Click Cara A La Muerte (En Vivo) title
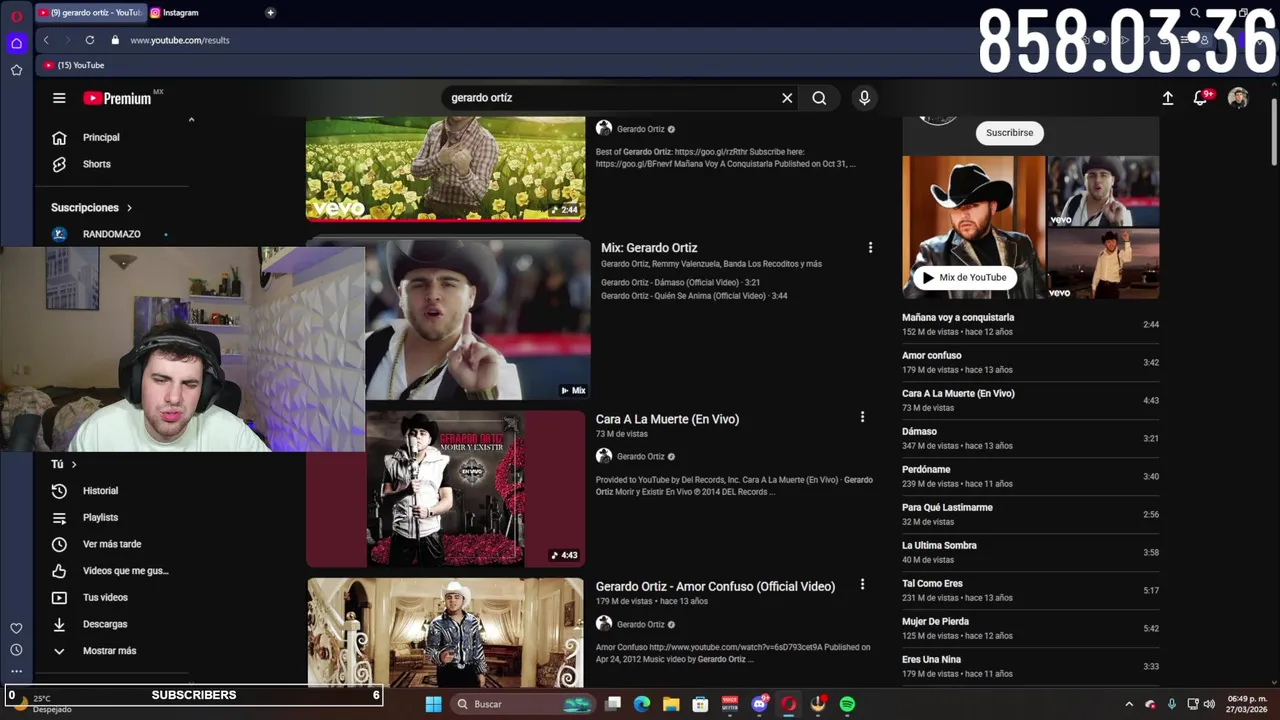 [x=667, y=419]
